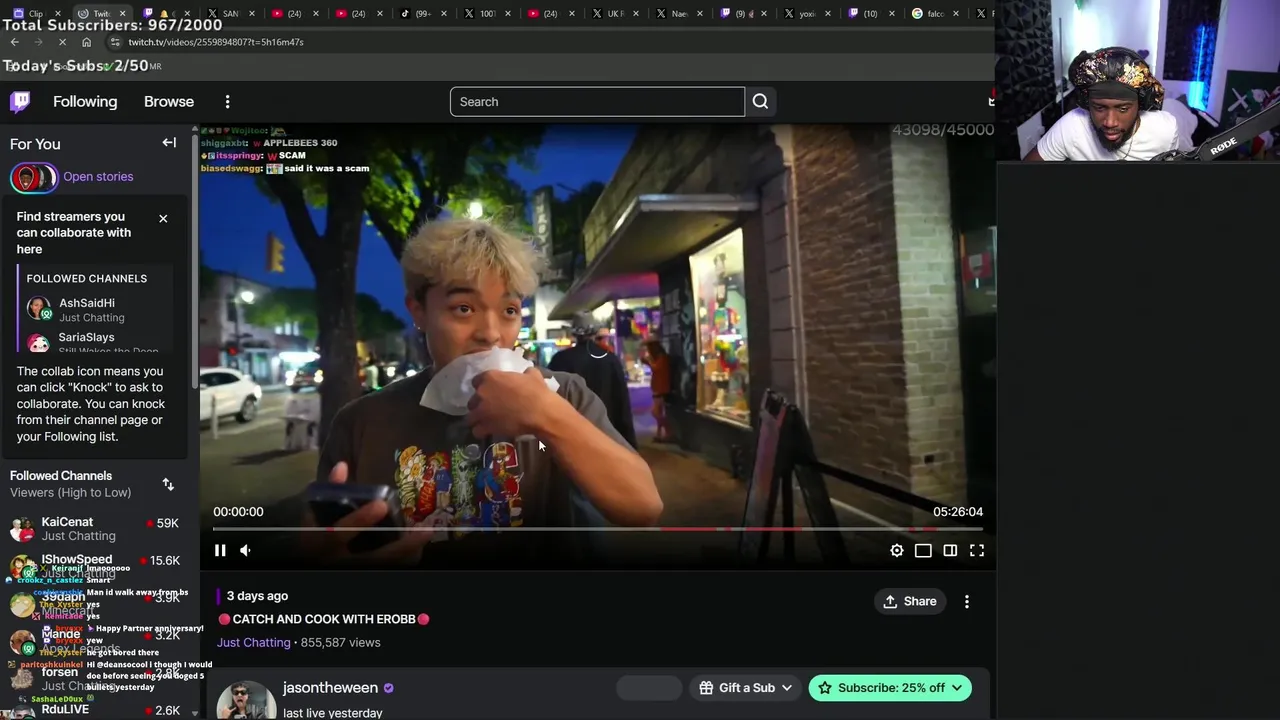Switch the video to fullscreen
The image size is (1280, 720).
coord(977,550)
